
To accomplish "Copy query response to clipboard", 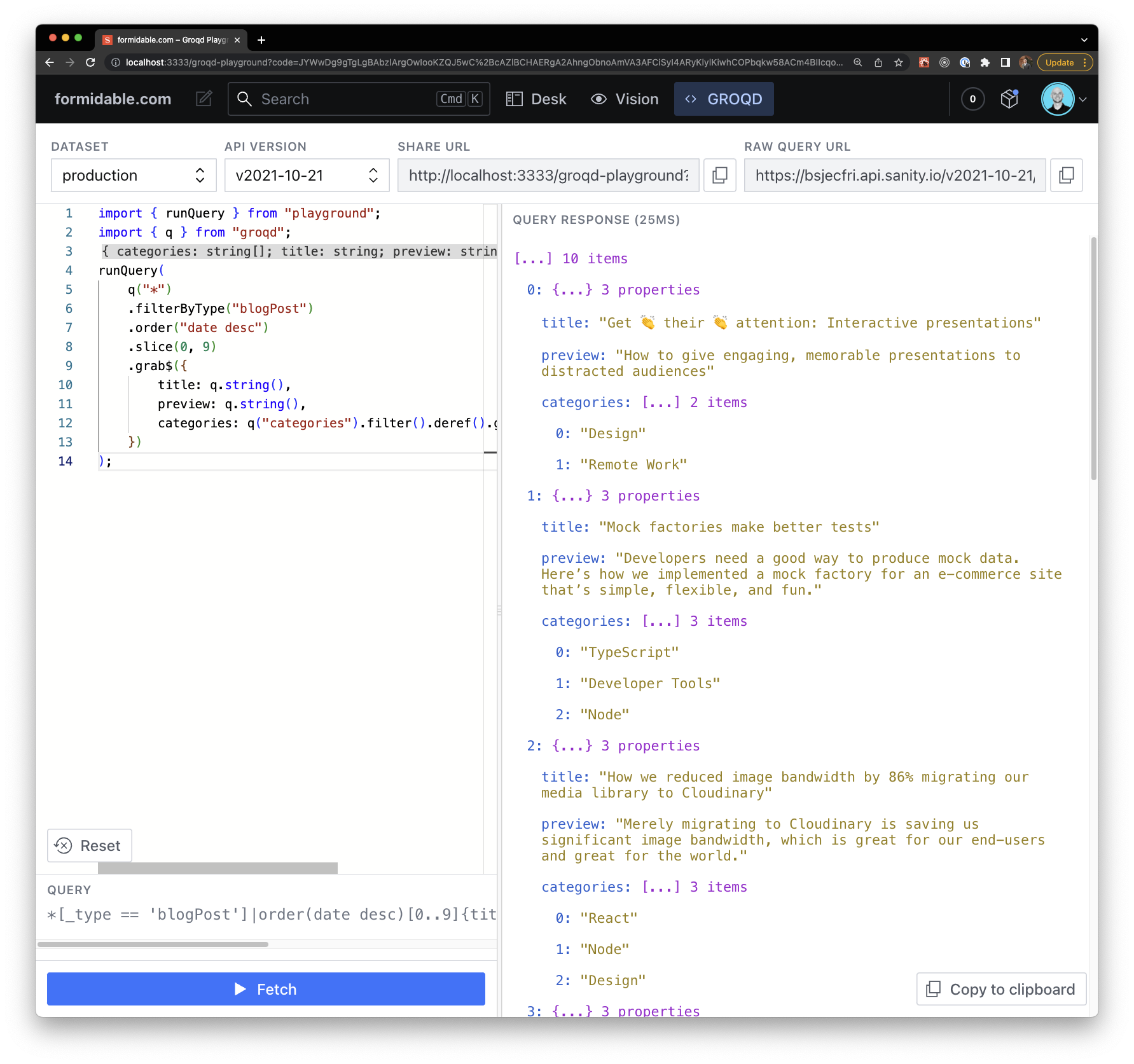I will (x=1001, y=989).
